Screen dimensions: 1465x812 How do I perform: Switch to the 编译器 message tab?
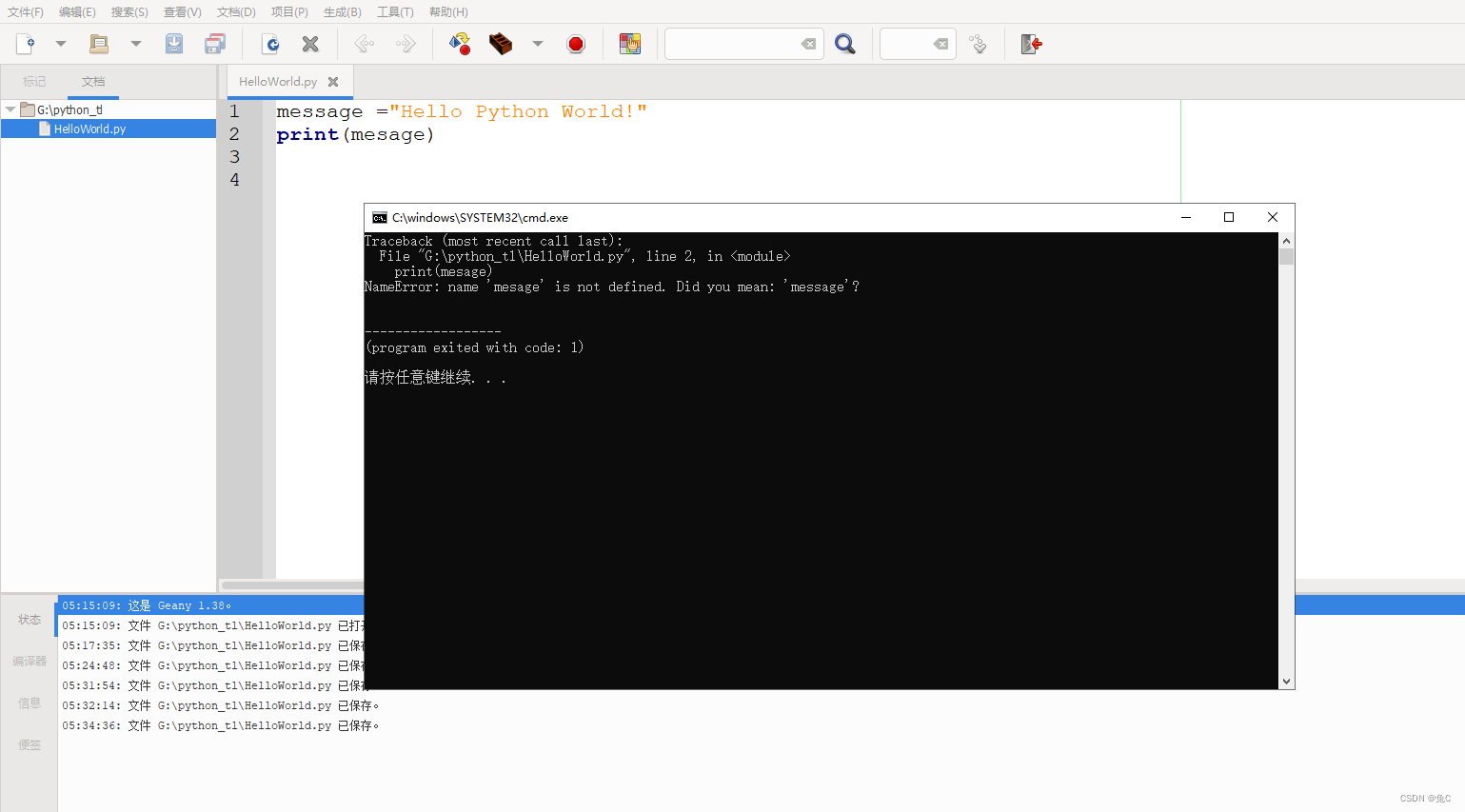point(30,662)
